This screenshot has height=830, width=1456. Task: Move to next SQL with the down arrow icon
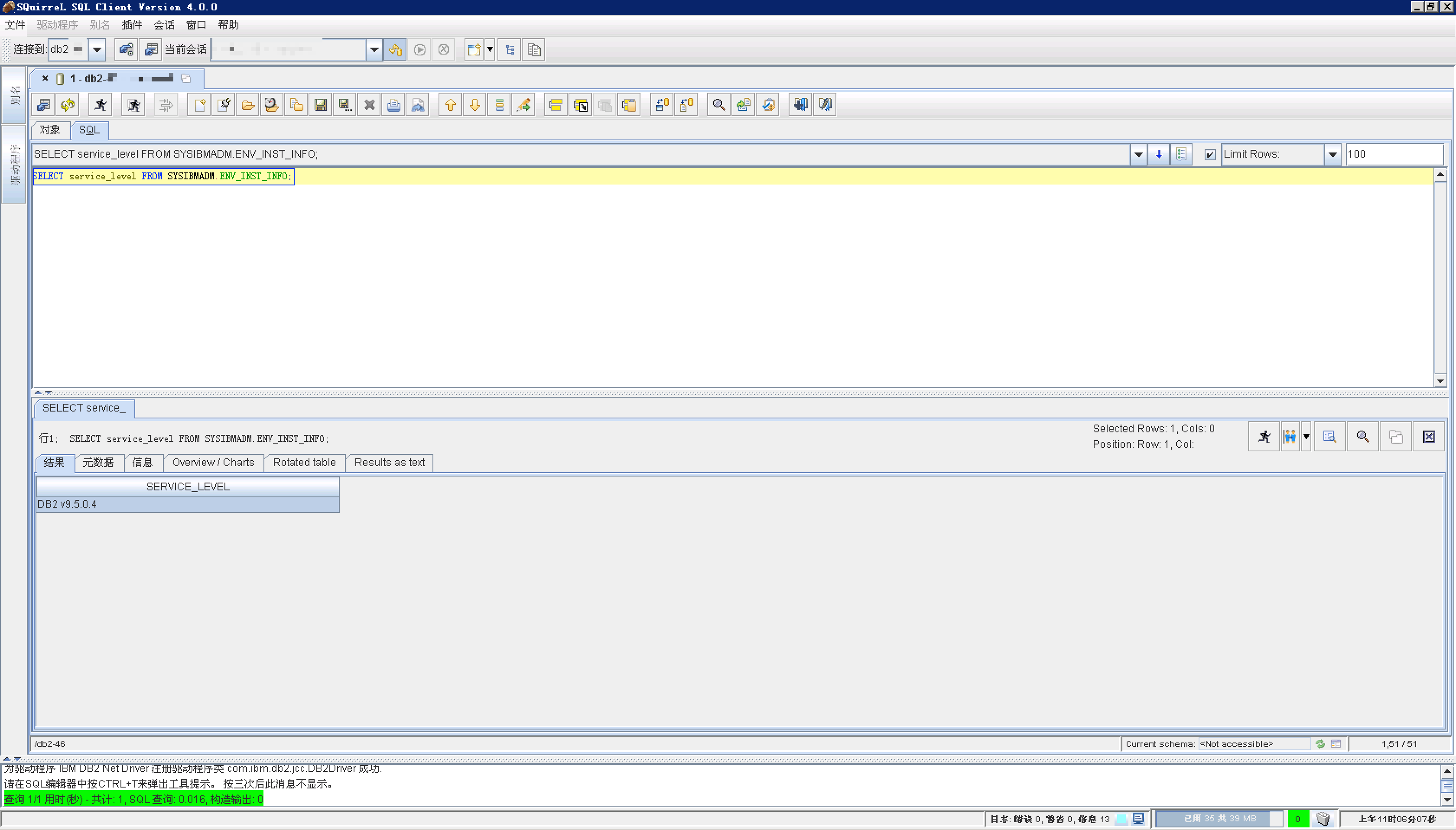pyautogui.click(x=474, y=104)
